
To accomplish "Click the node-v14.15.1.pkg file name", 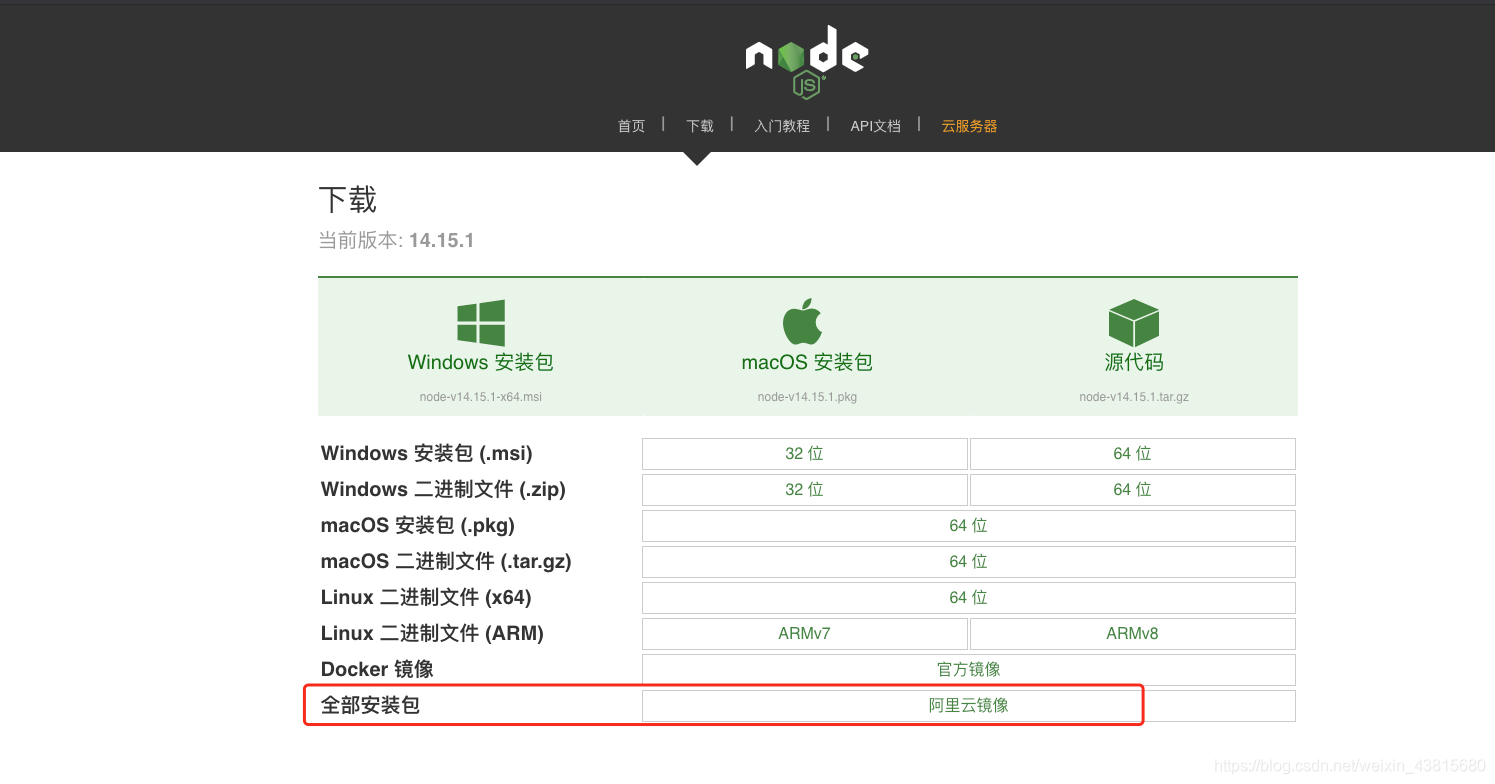I will [x=807, y=397].
